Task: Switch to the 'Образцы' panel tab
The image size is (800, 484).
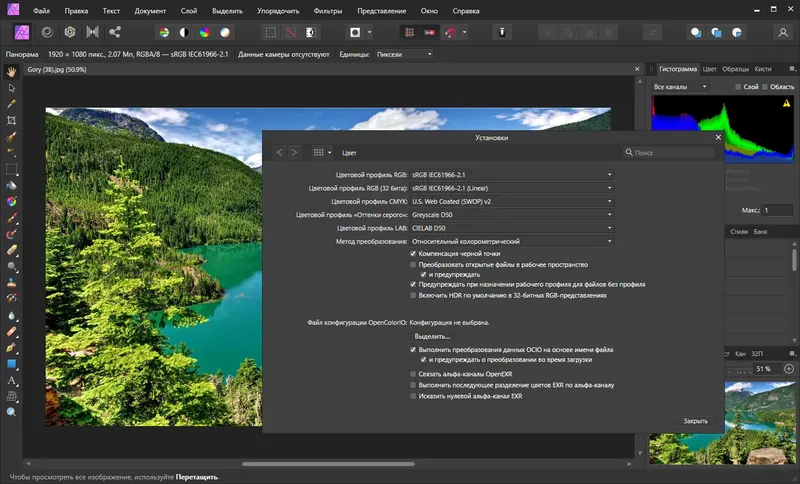Action: pyautogui.click(x=735, y=69)
